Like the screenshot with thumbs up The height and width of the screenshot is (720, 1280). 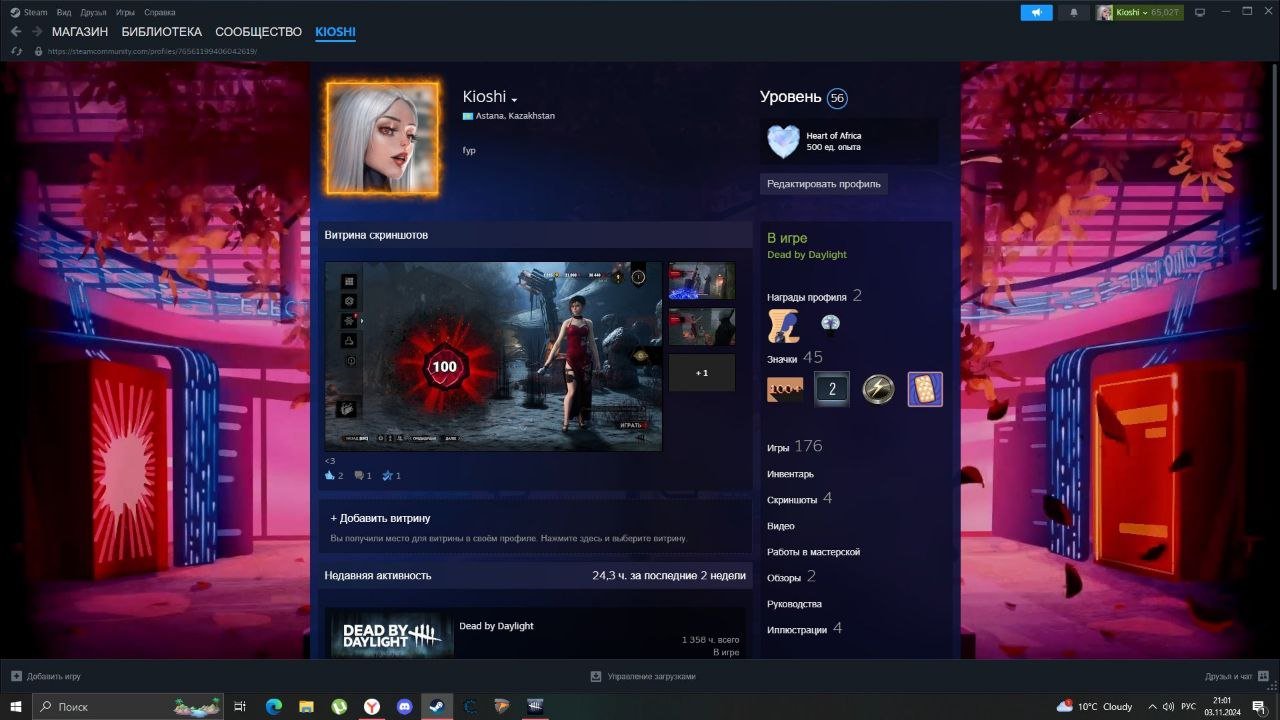point(330,475)
